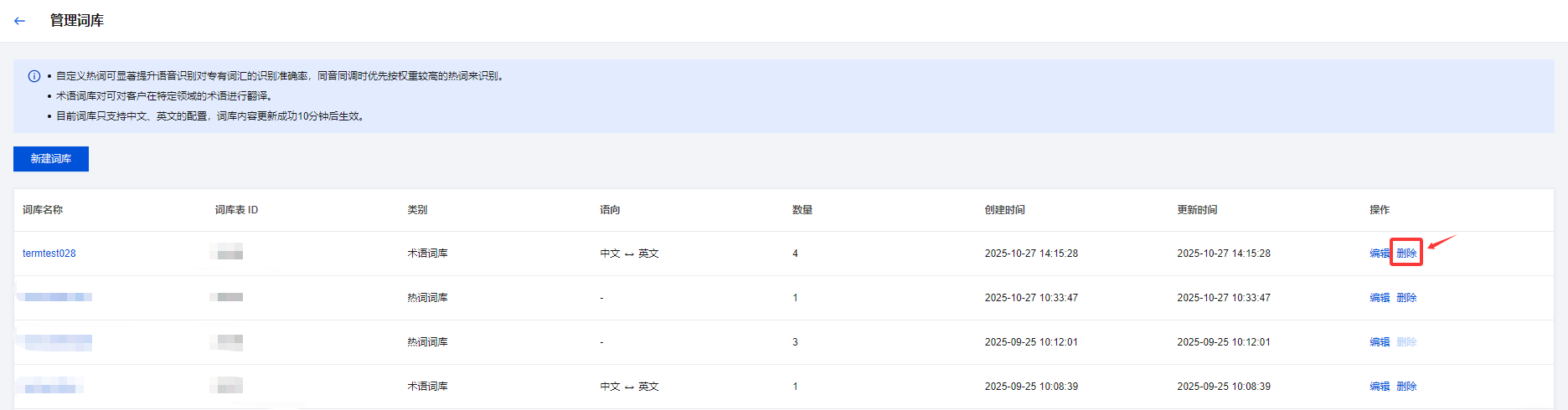Image resolution: width=1568 pixels, height=410 pixels.
Task: Open the blurred library name containing 3 entries
Action: pyautogui.click(x=57, y=341)
